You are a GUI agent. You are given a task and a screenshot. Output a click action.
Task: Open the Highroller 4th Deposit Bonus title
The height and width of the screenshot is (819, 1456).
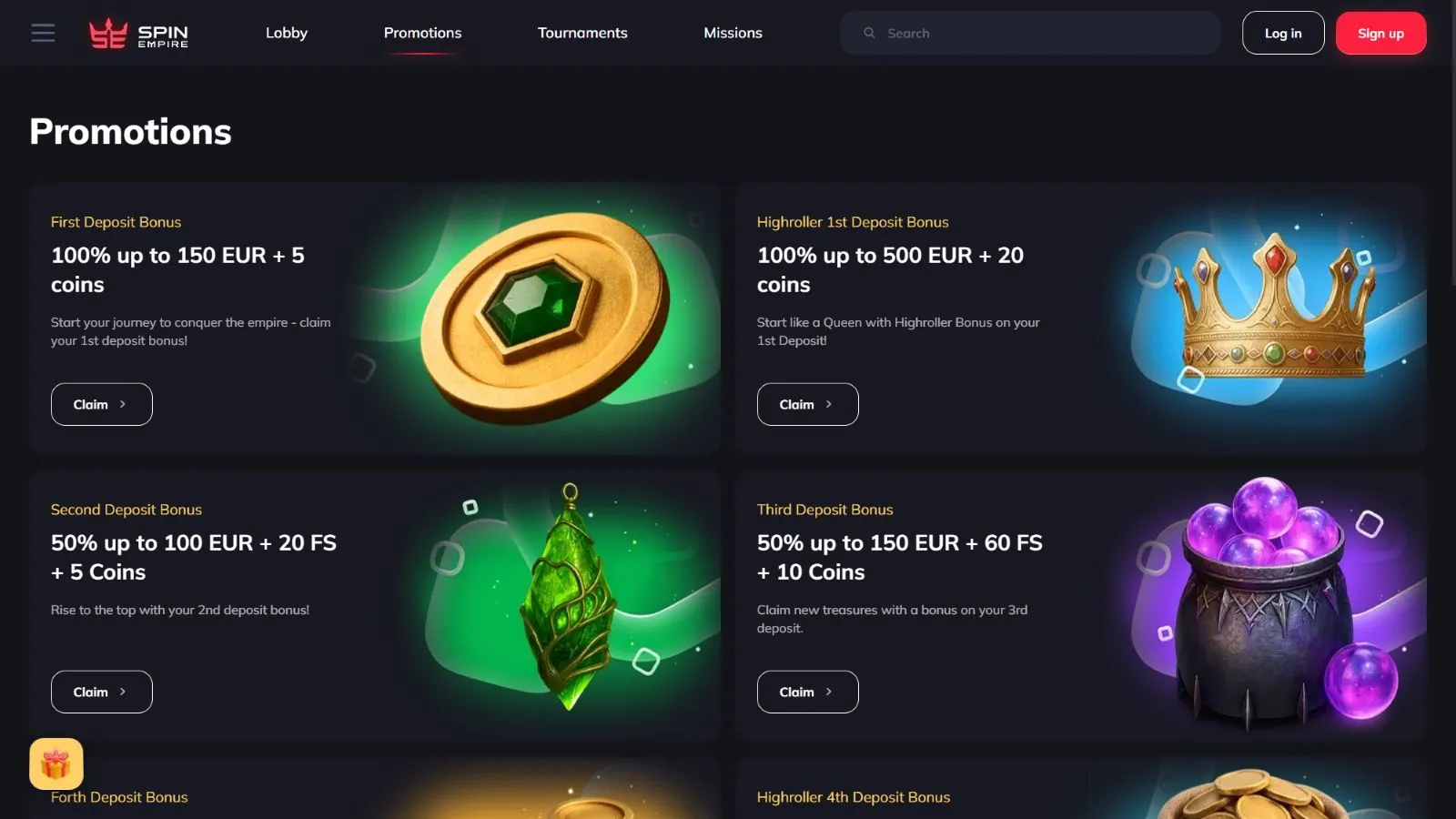pyautogui.click(x=854, y=797)
